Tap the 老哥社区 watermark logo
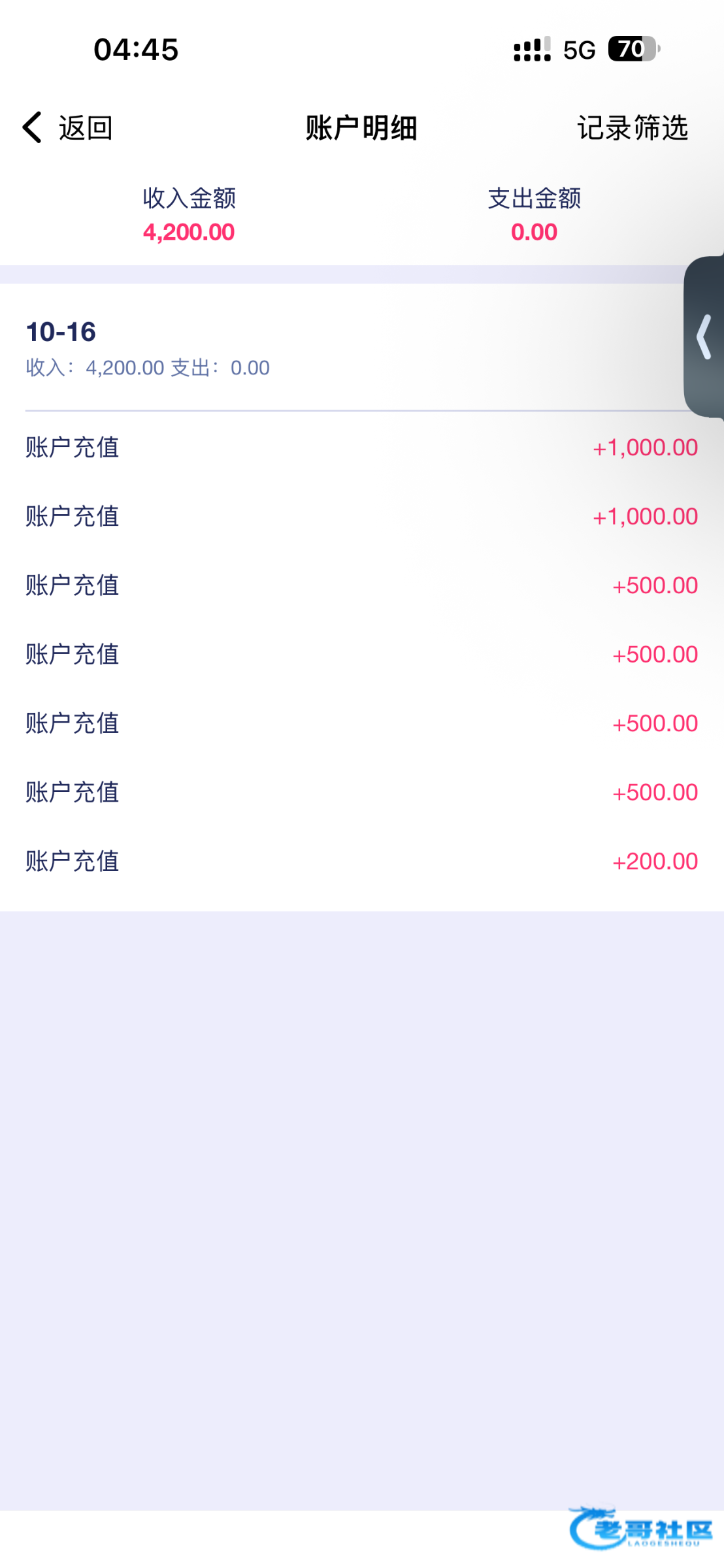Screen dimensions: 724x1568 [640, 1529]
